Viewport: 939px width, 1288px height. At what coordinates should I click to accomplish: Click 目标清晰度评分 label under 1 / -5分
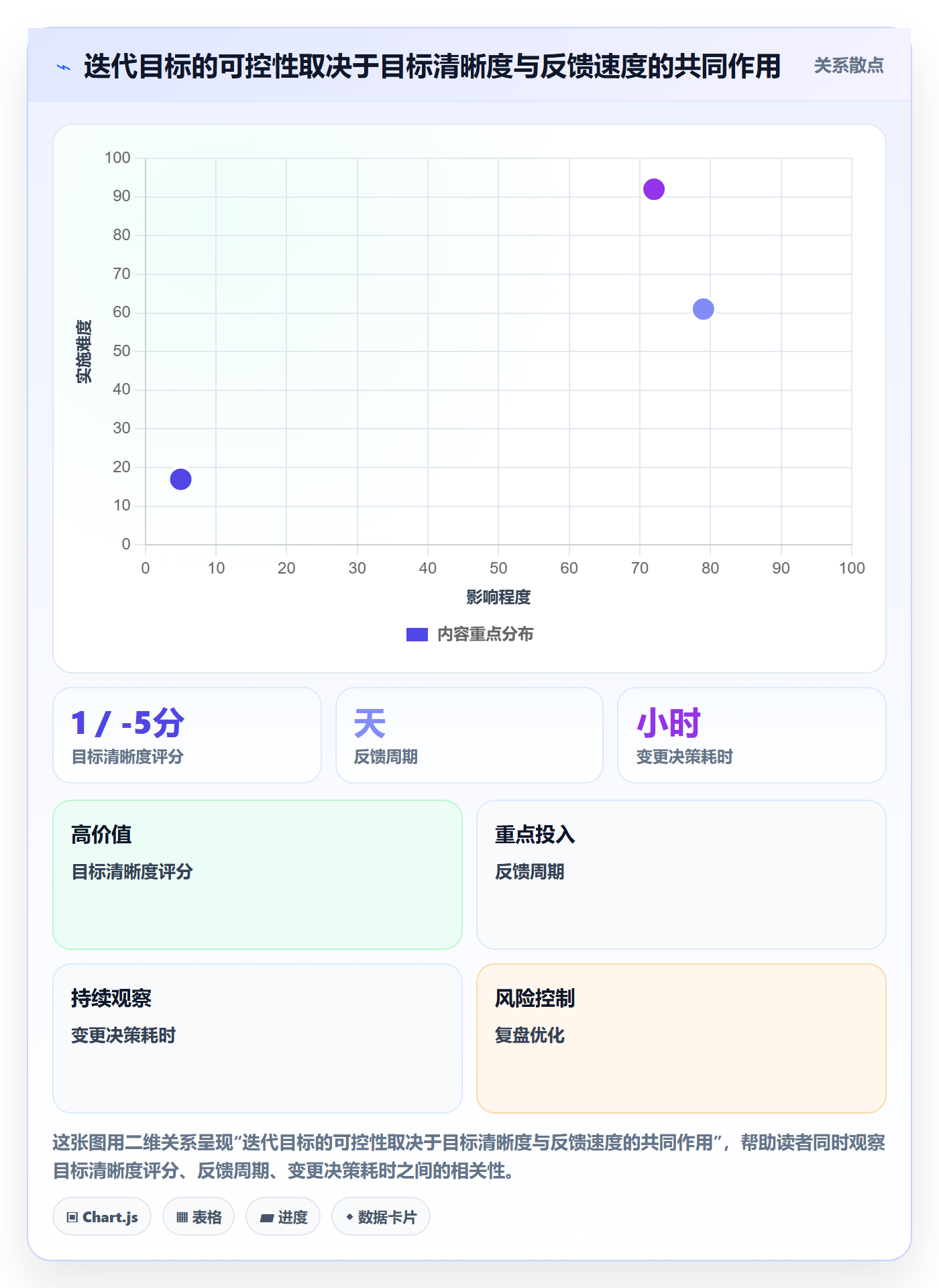coord(127,757)
